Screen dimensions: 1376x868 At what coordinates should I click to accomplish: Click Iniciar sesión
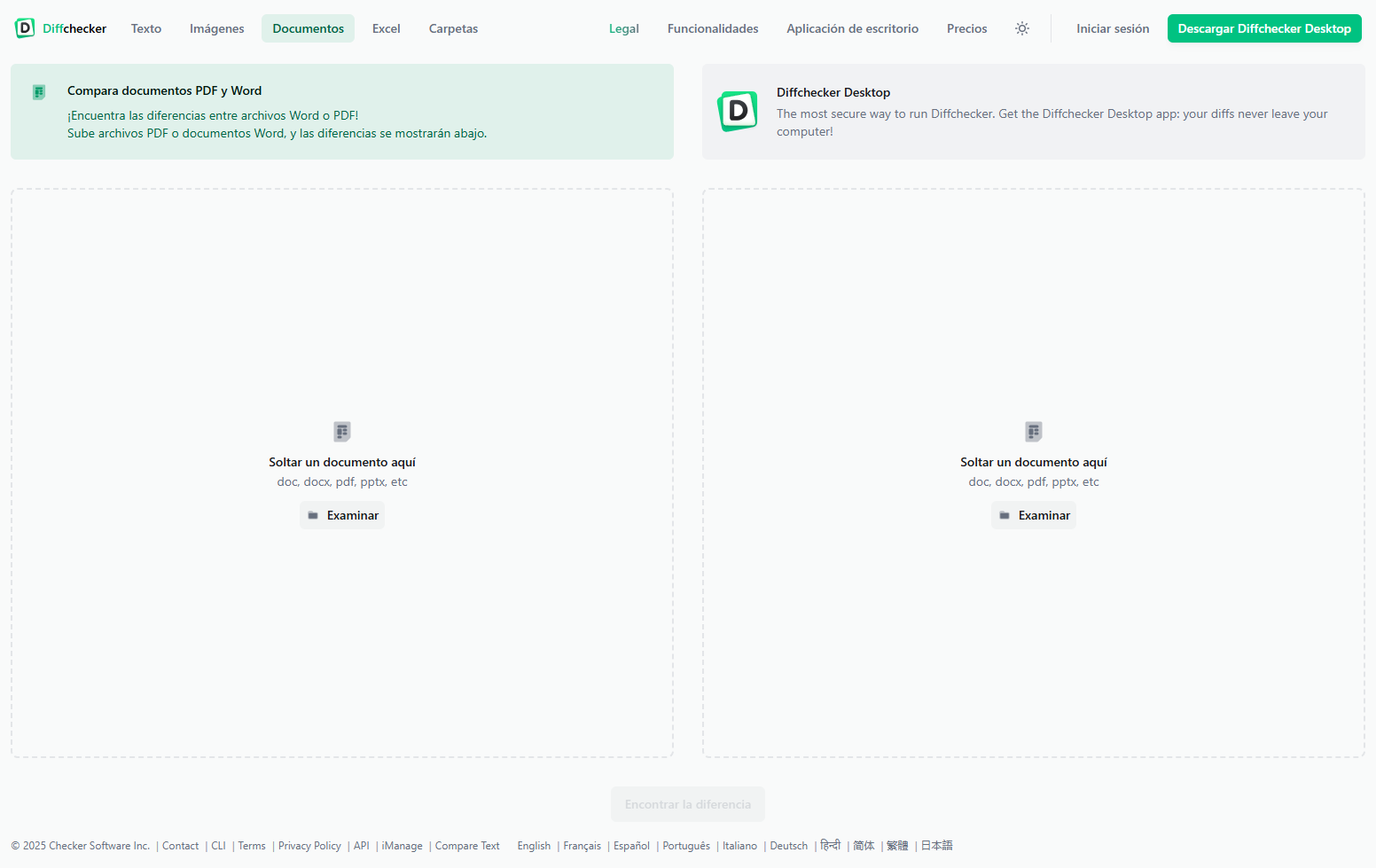coord(1113,27)
